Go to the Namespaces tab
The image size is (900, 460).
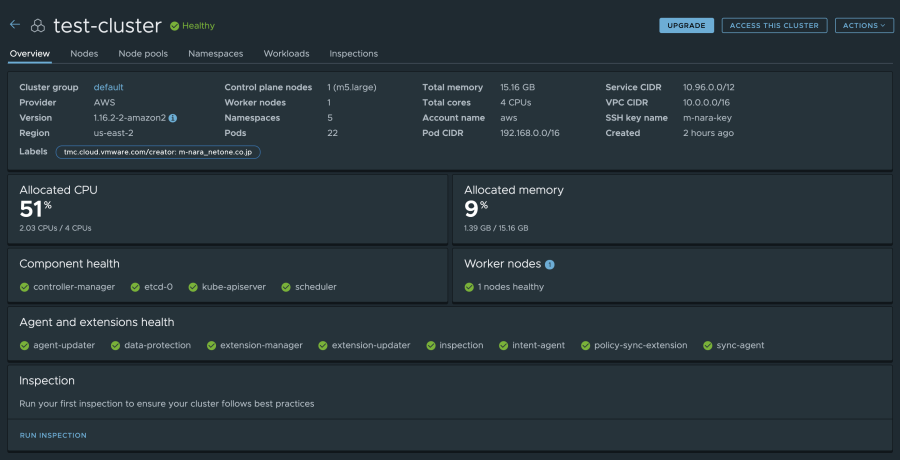[x=216, y=53]
